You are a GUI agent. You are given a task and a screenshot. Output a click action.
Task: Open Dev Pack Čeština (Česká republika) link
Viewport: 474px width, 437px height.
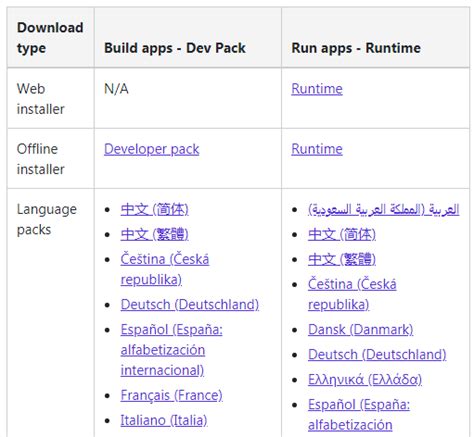click(165, 269)
